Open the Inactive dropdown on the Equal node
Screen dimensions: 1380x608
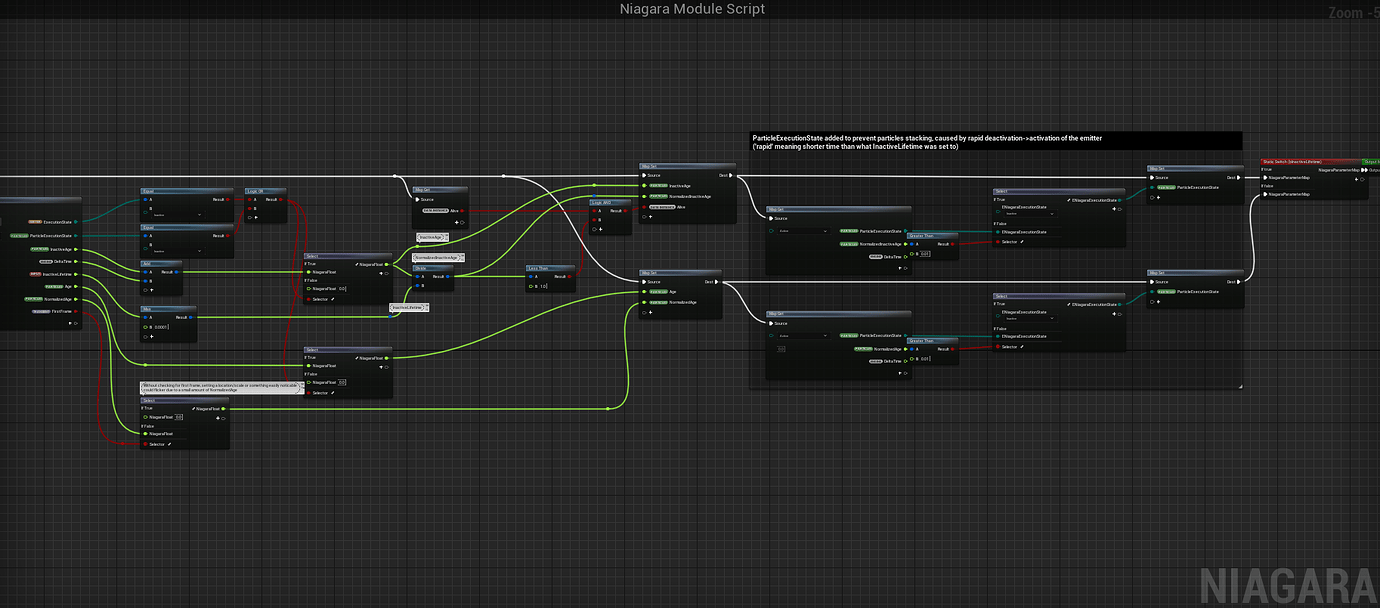tap(178, 214)
